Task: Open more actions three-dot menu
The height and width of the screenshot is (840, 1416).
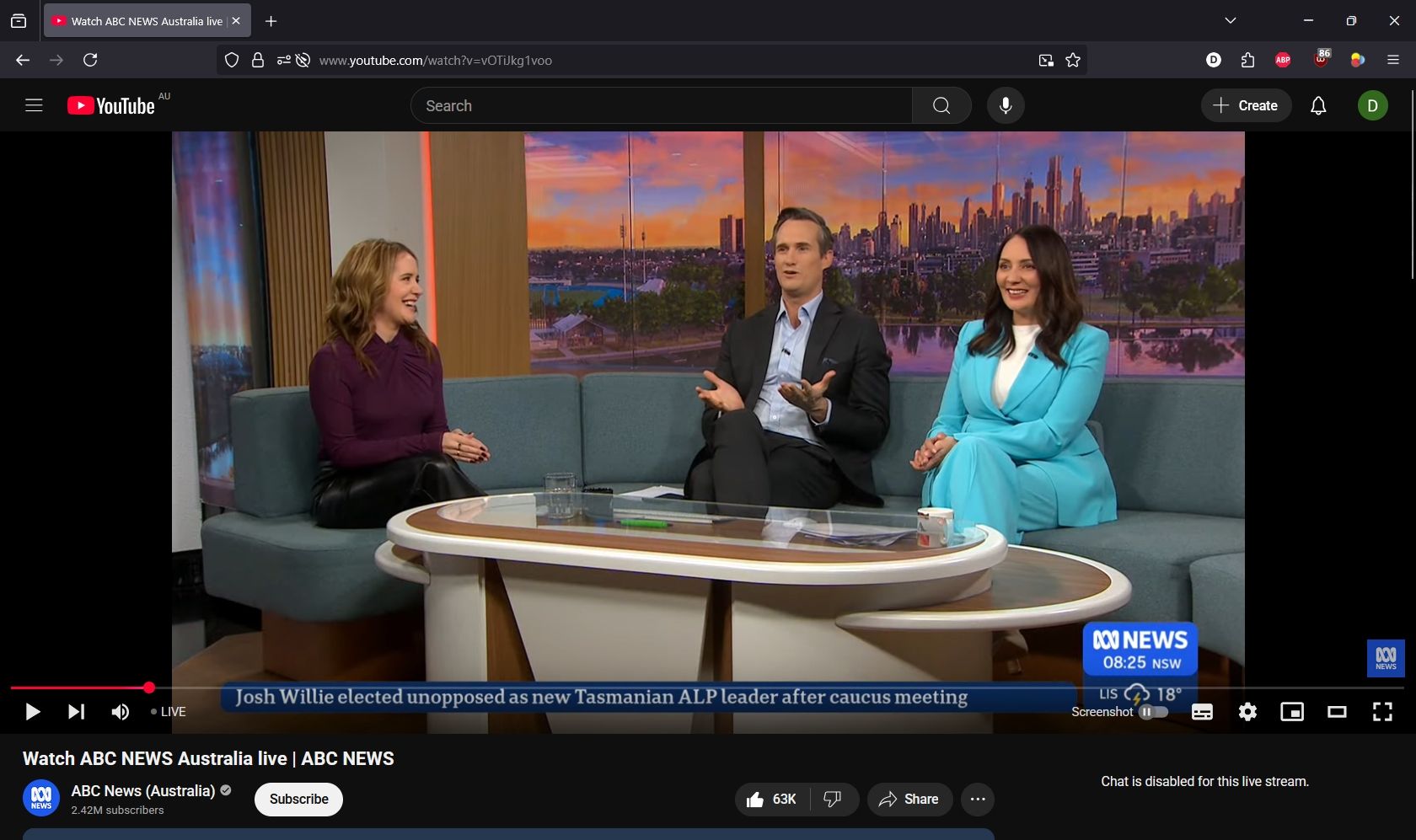Action: click(x=978, y=799)
